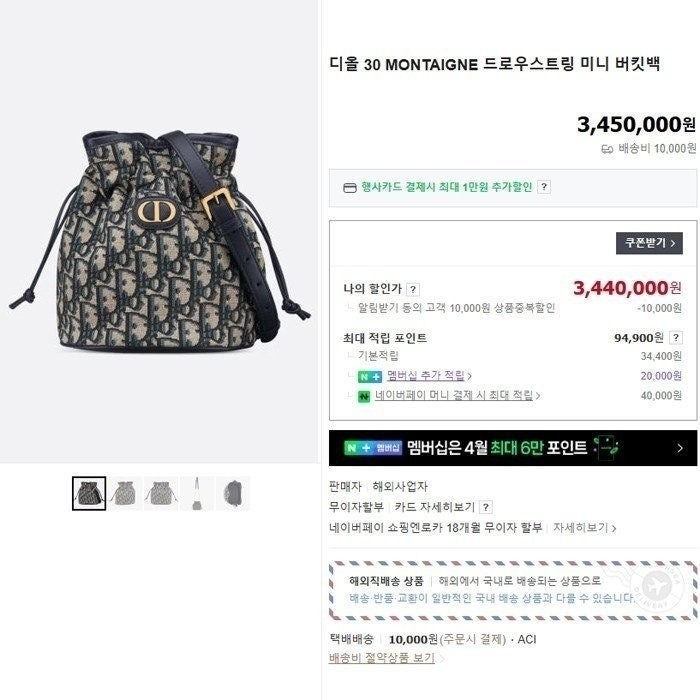Image resolution: width=700 pixels, height=700 pixels.
Task: Open 배송비 절약상품 보기 link
Action: (382, 658)
